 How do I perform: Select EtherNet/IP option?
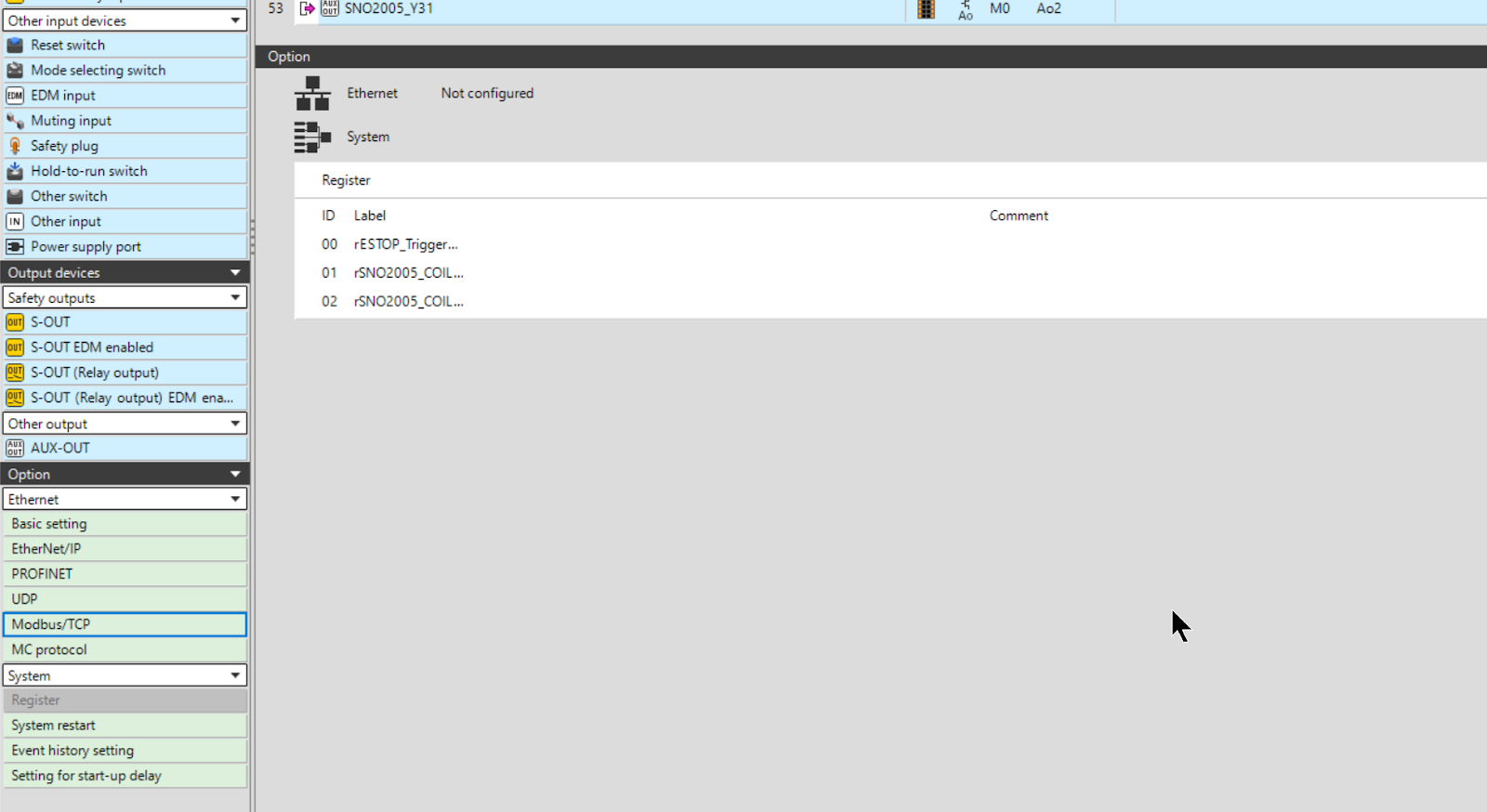[125, 549]
